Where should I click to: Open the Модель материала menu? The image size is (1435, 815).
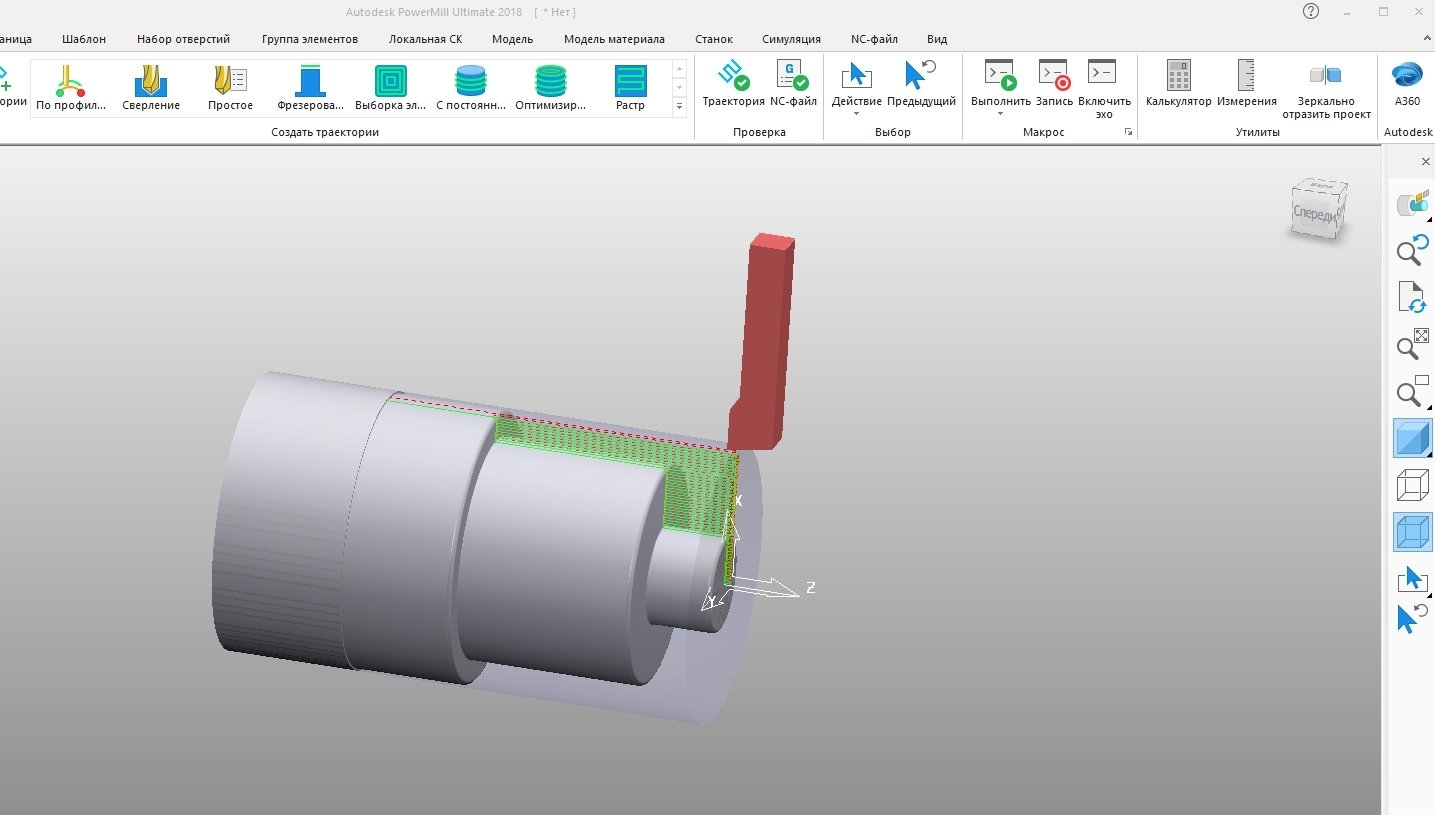pos(615,38)
